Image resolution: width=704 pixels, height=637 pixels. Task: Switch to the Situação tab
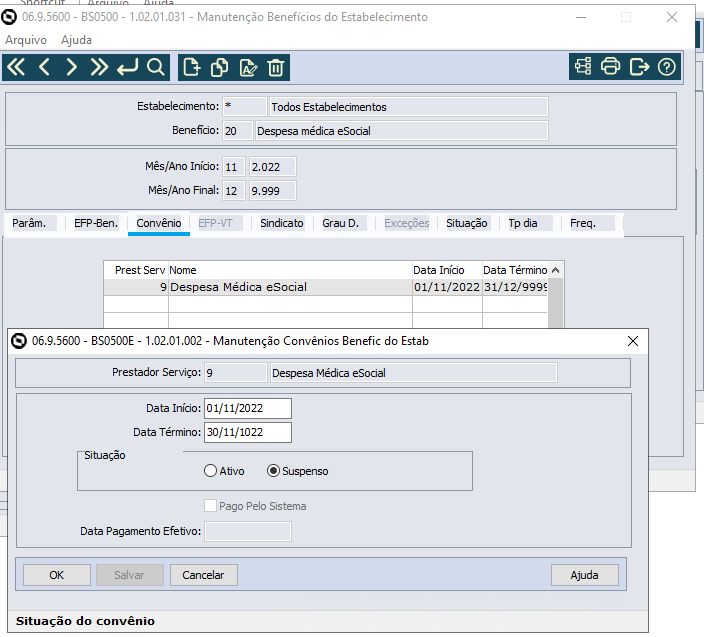tap(466, 223)
